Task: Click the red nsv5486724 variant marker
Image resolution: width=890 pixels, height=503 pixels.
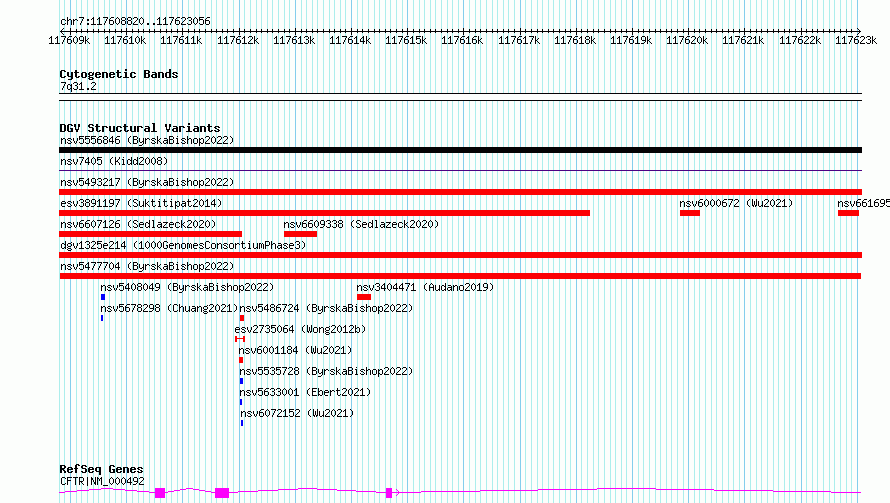Action: [242, 318]
